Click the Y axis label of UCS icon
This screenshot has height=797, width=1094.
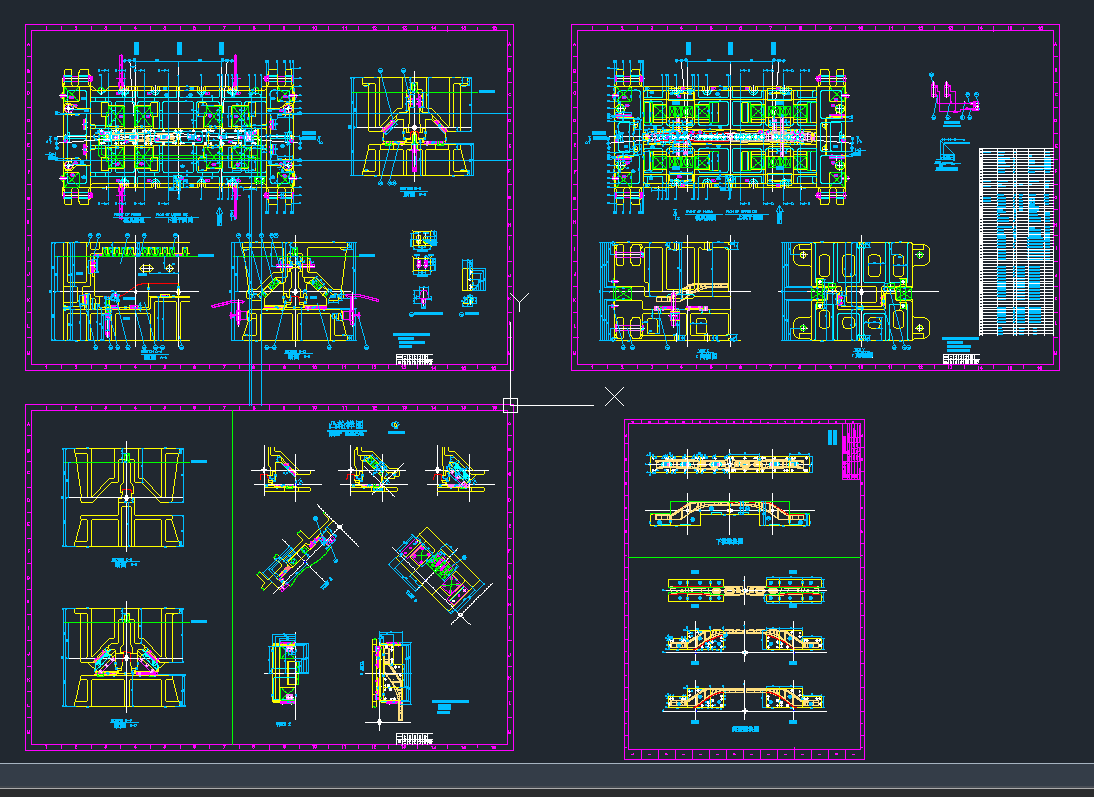coord(519,302)
